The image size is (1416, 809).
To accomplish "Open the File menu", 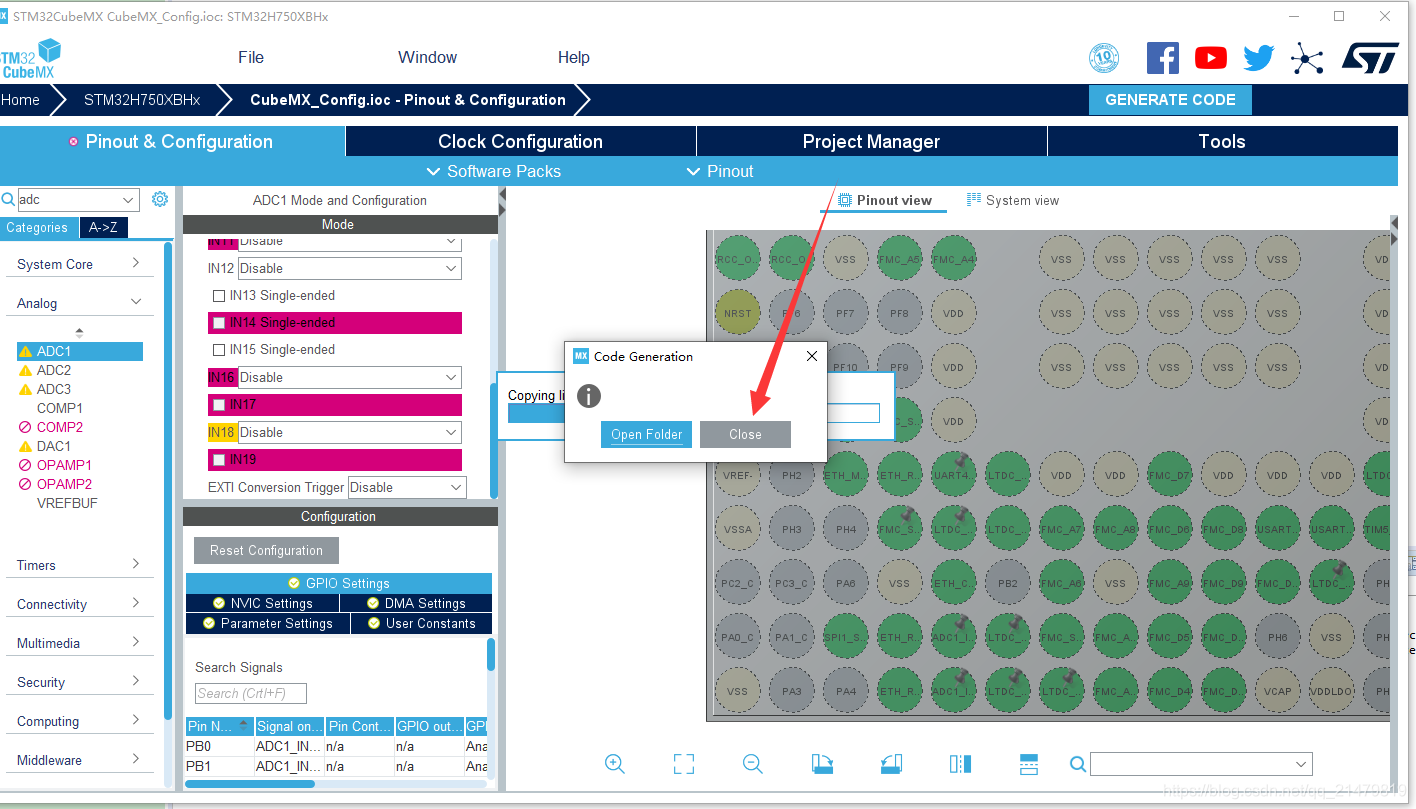I will click(251, 57).
